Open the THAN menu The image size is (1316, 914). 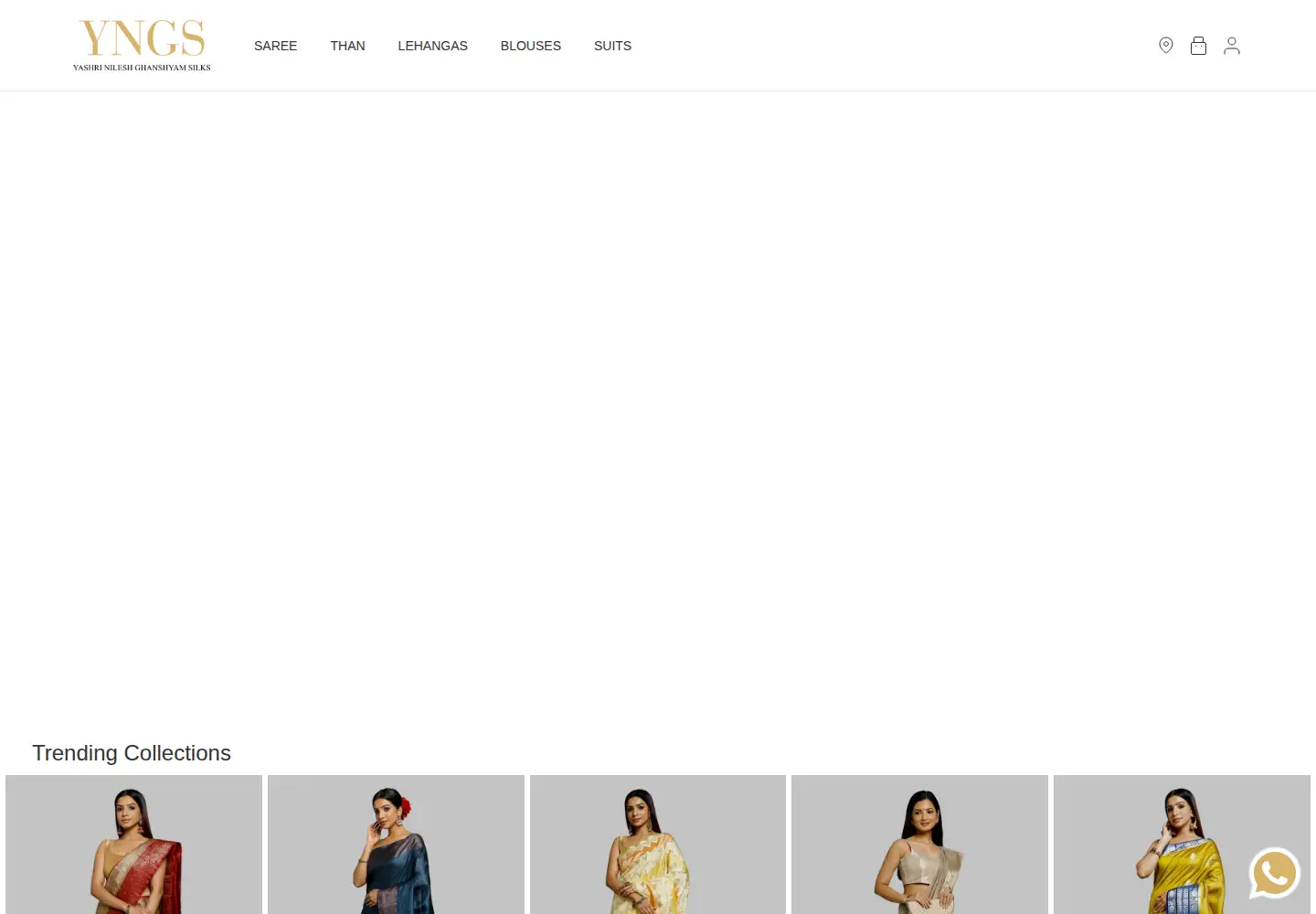[x=347, y=46]
